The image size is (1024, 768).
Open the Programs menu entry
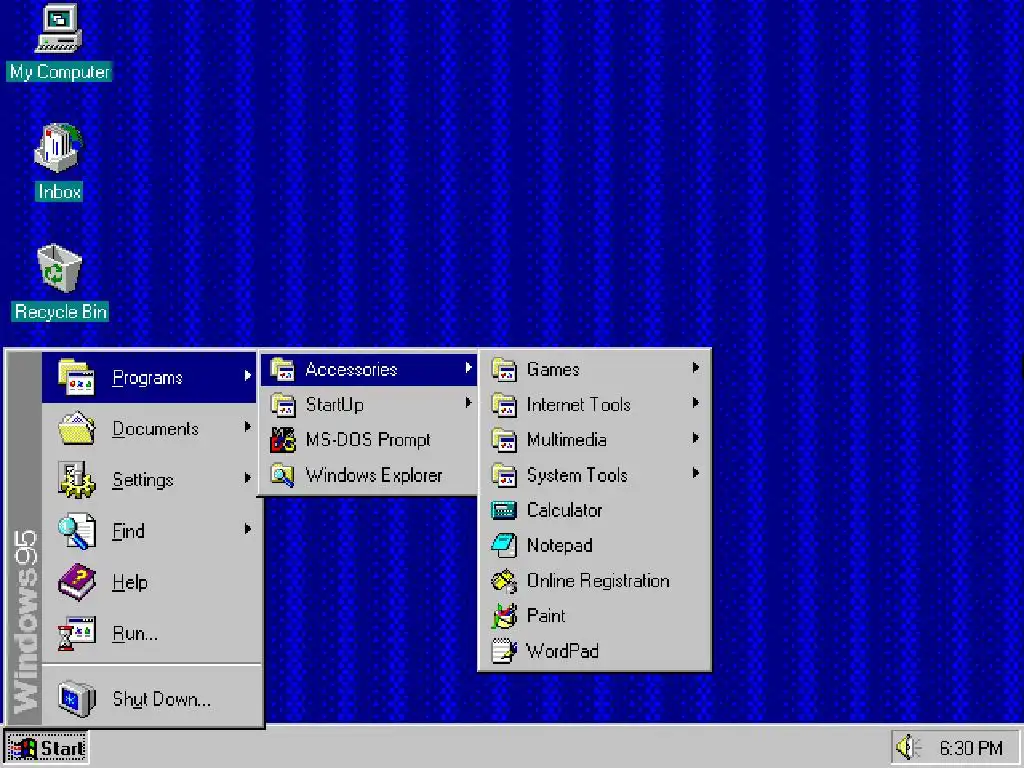pos(149,377)
